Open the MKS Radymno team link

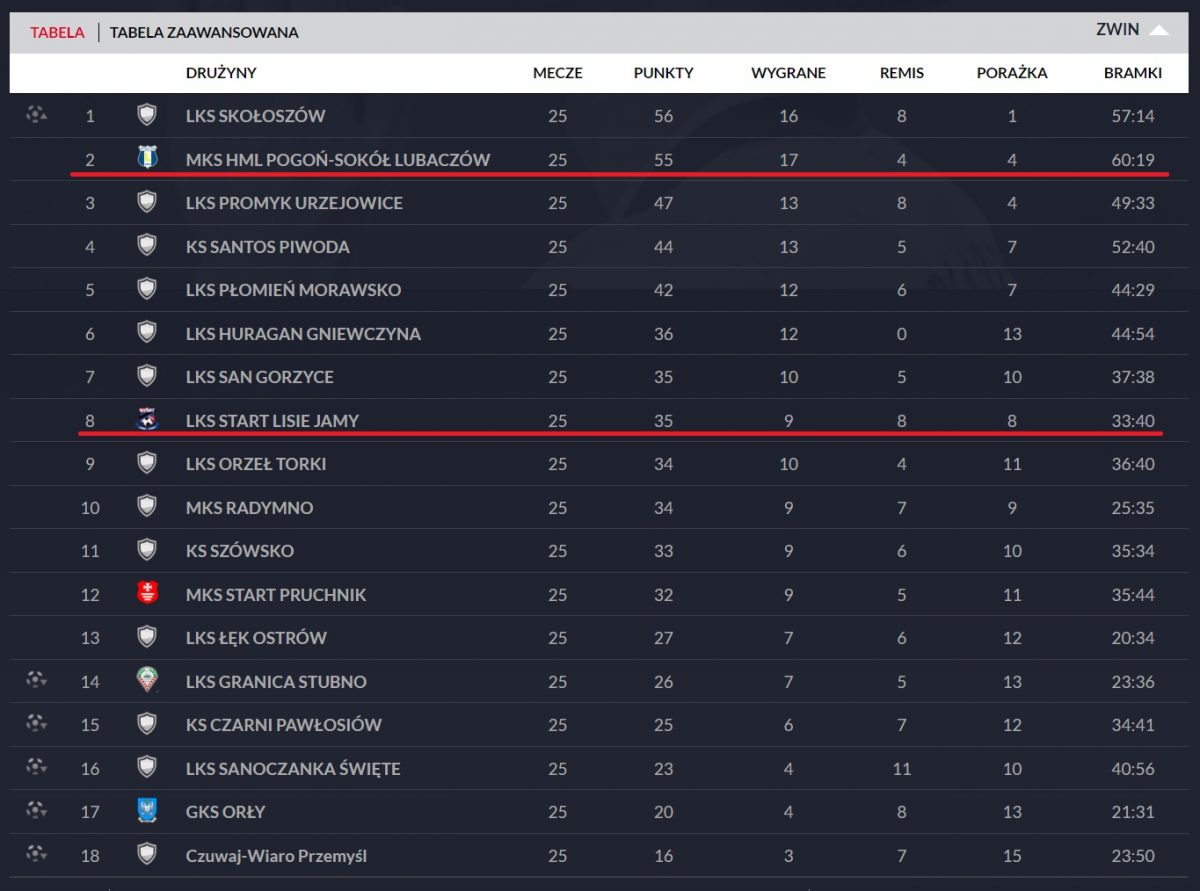[249, 508]
